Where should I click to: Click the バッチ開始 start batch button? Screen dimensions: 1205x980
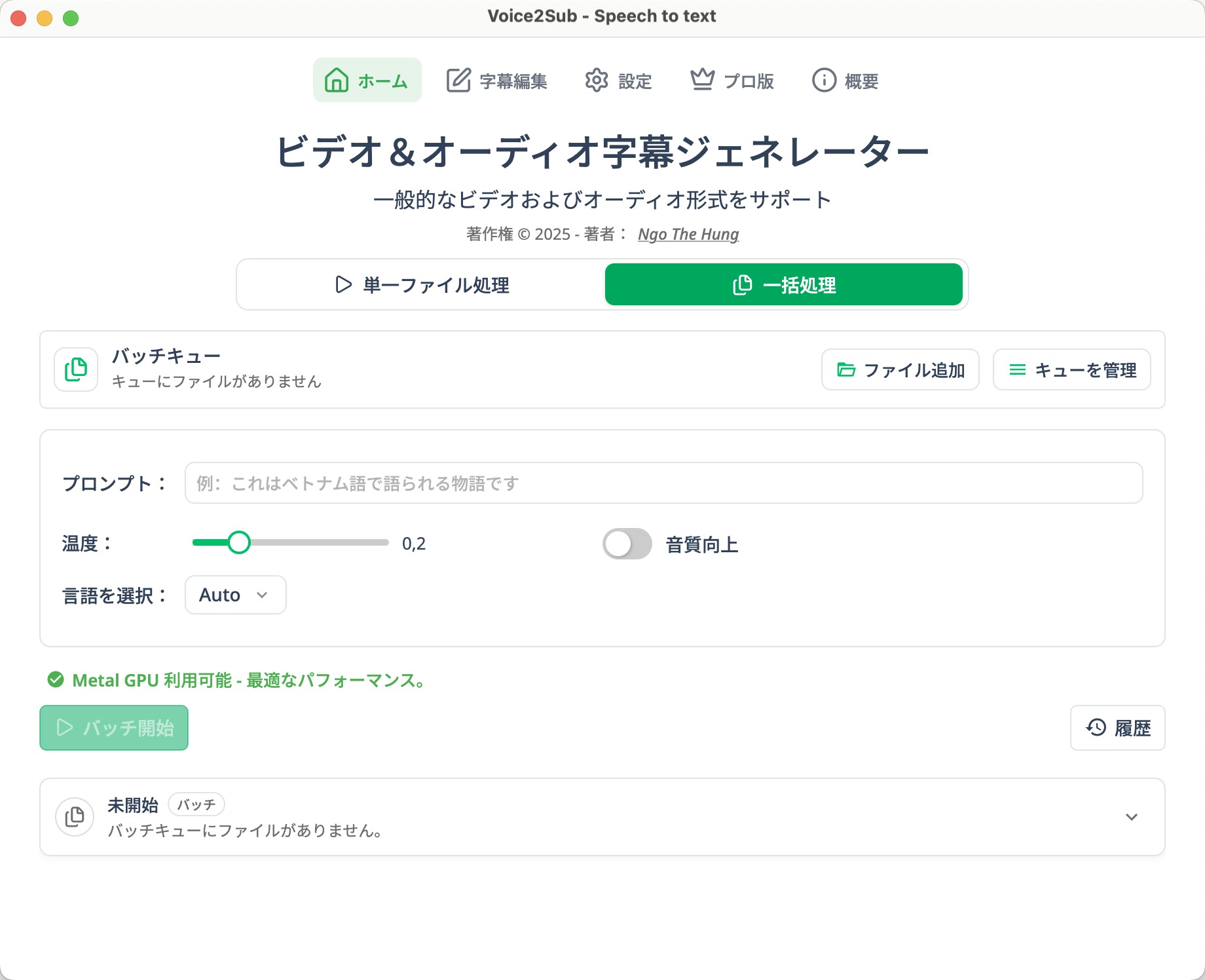coord(114,728)
